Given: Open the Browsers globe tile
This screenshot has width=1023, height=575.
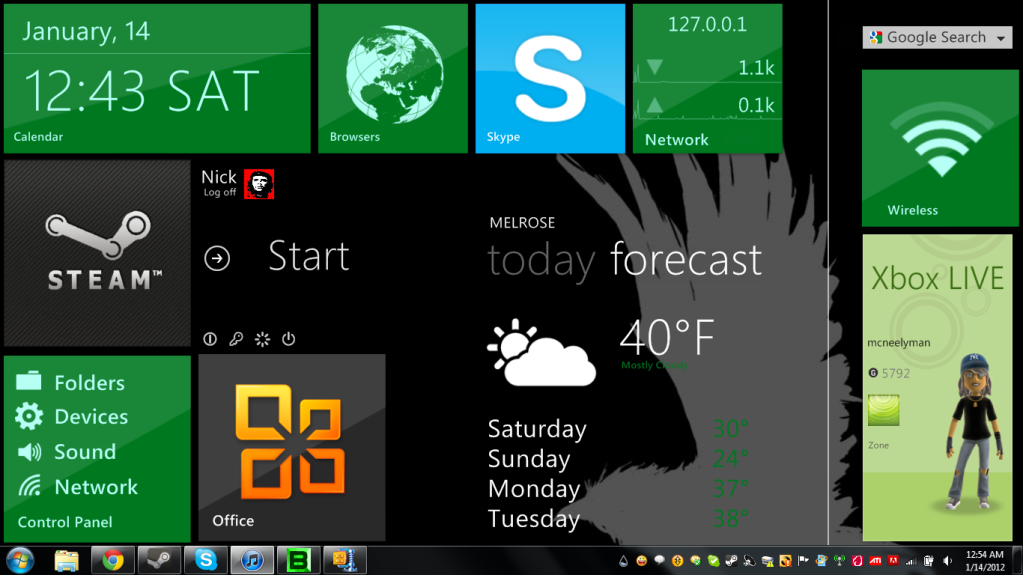Looking at the screenshot, I should click(393, 78).
